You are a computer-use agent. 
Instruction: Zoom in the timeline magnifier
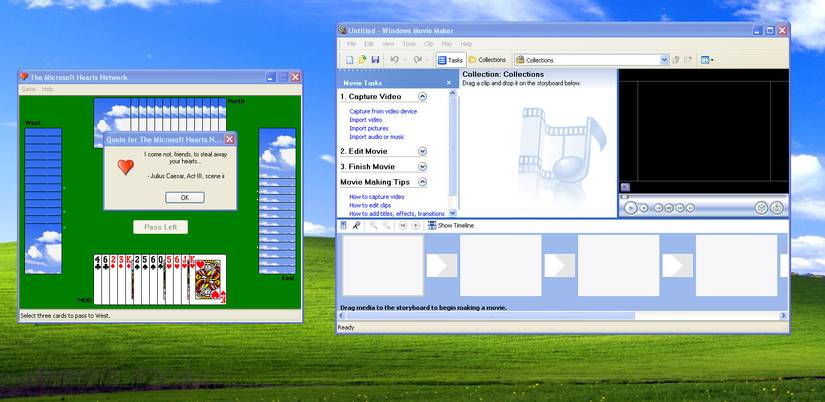coord(374,225)
